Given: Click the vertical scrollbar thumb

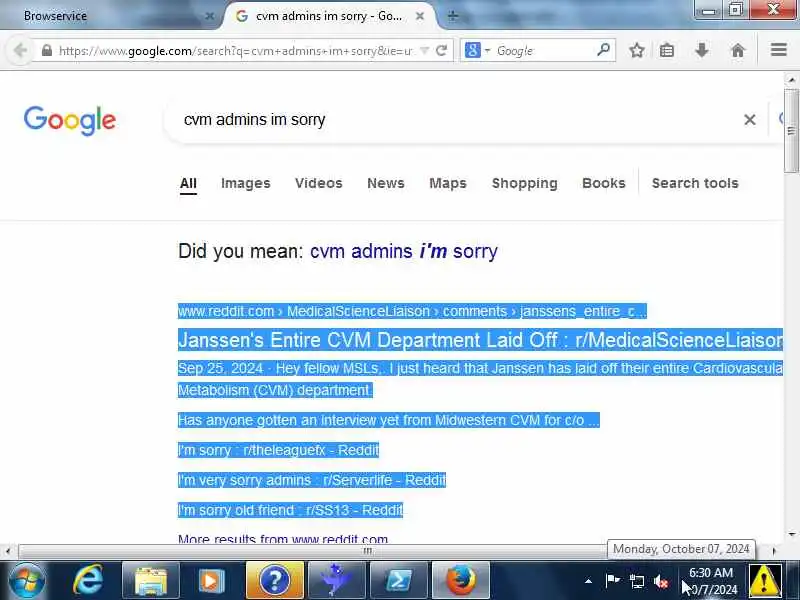Looking at the screenshot, I should 791,131.
